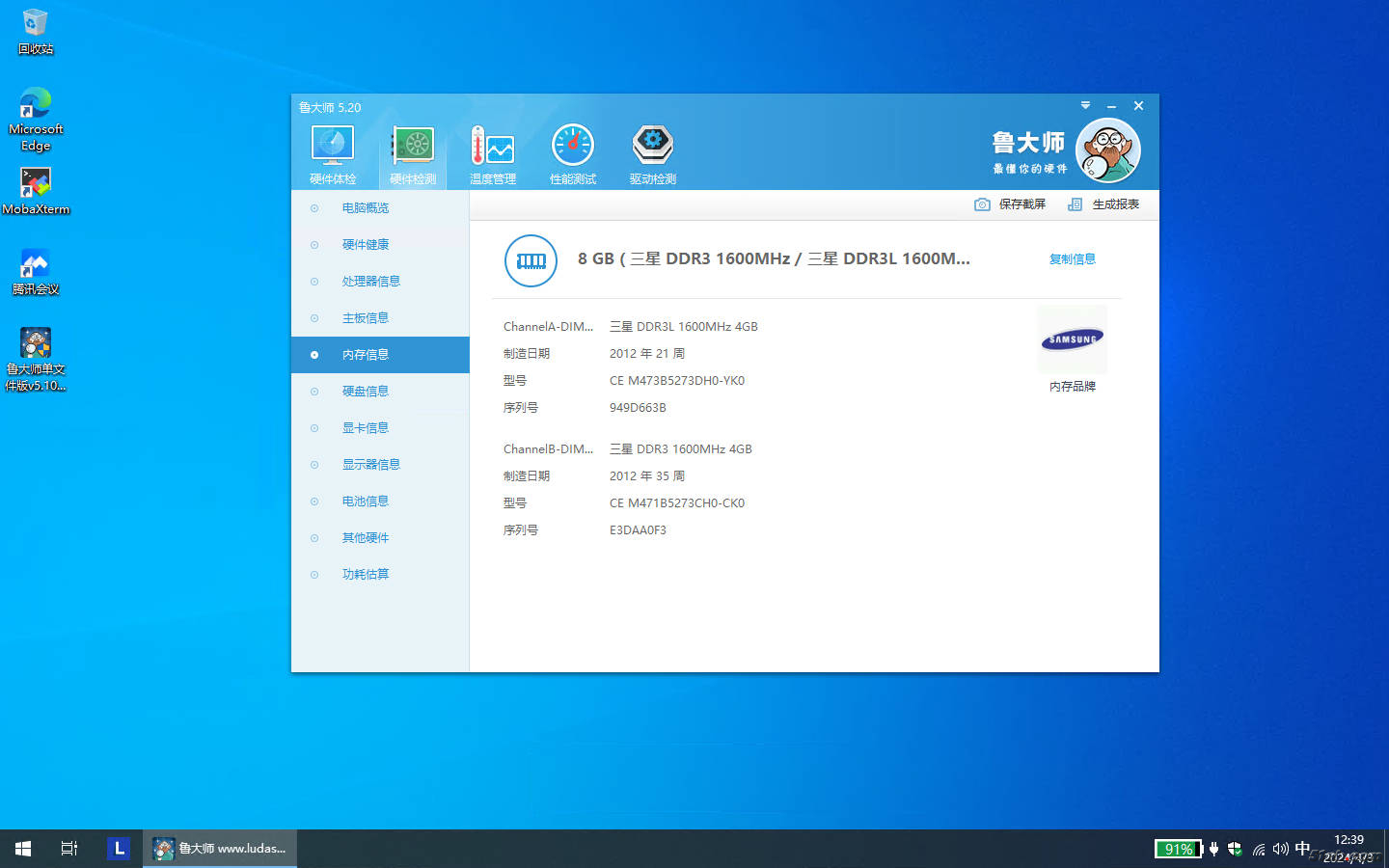Open the title bar dropdown menu arrow
Screen dimensions: 1389x868
pyautogui.click(x=1085, y=105)
